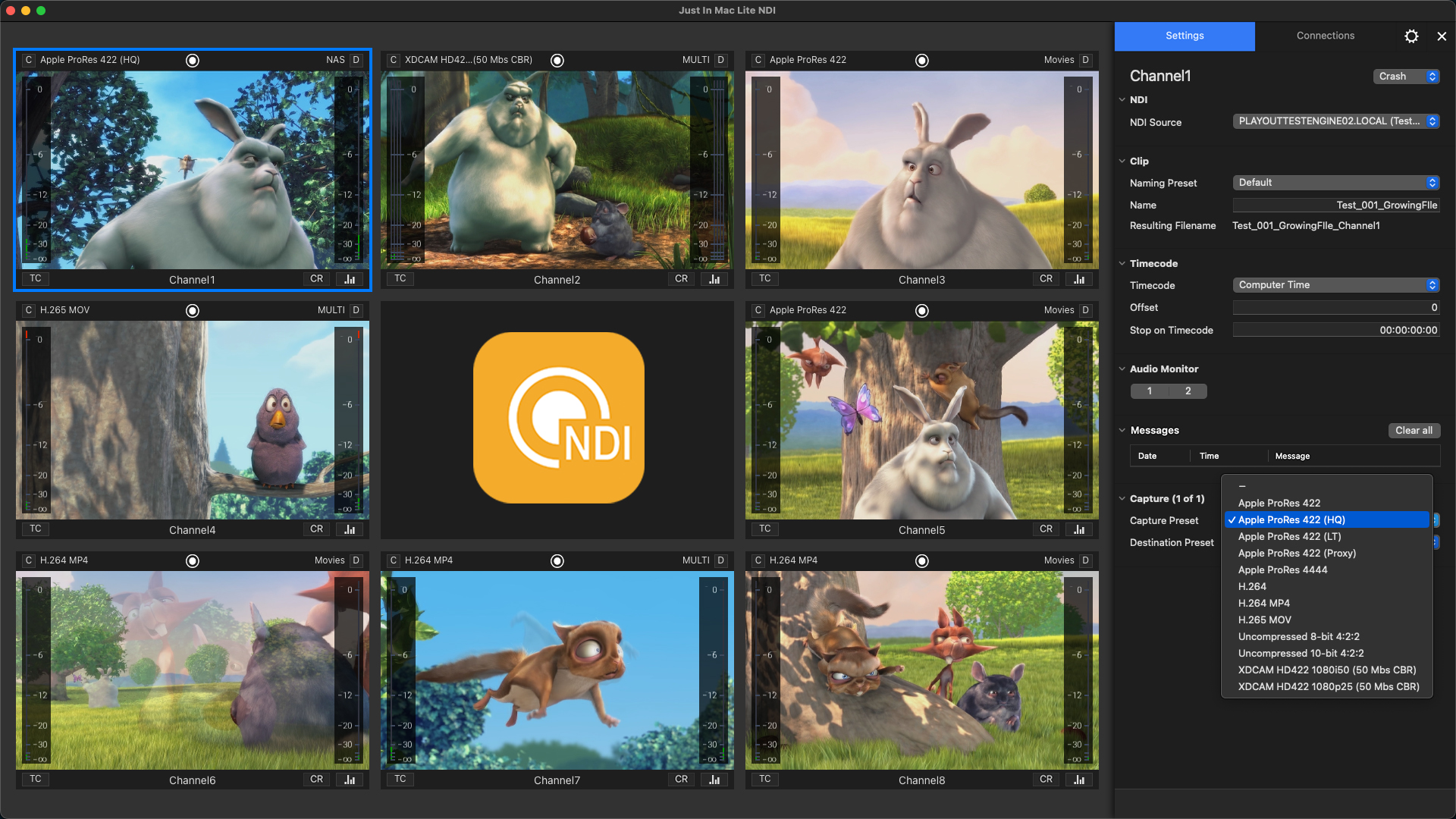Open the Crash recording mode dropdown
1456x819 pixels.
tap(1406, 77)
